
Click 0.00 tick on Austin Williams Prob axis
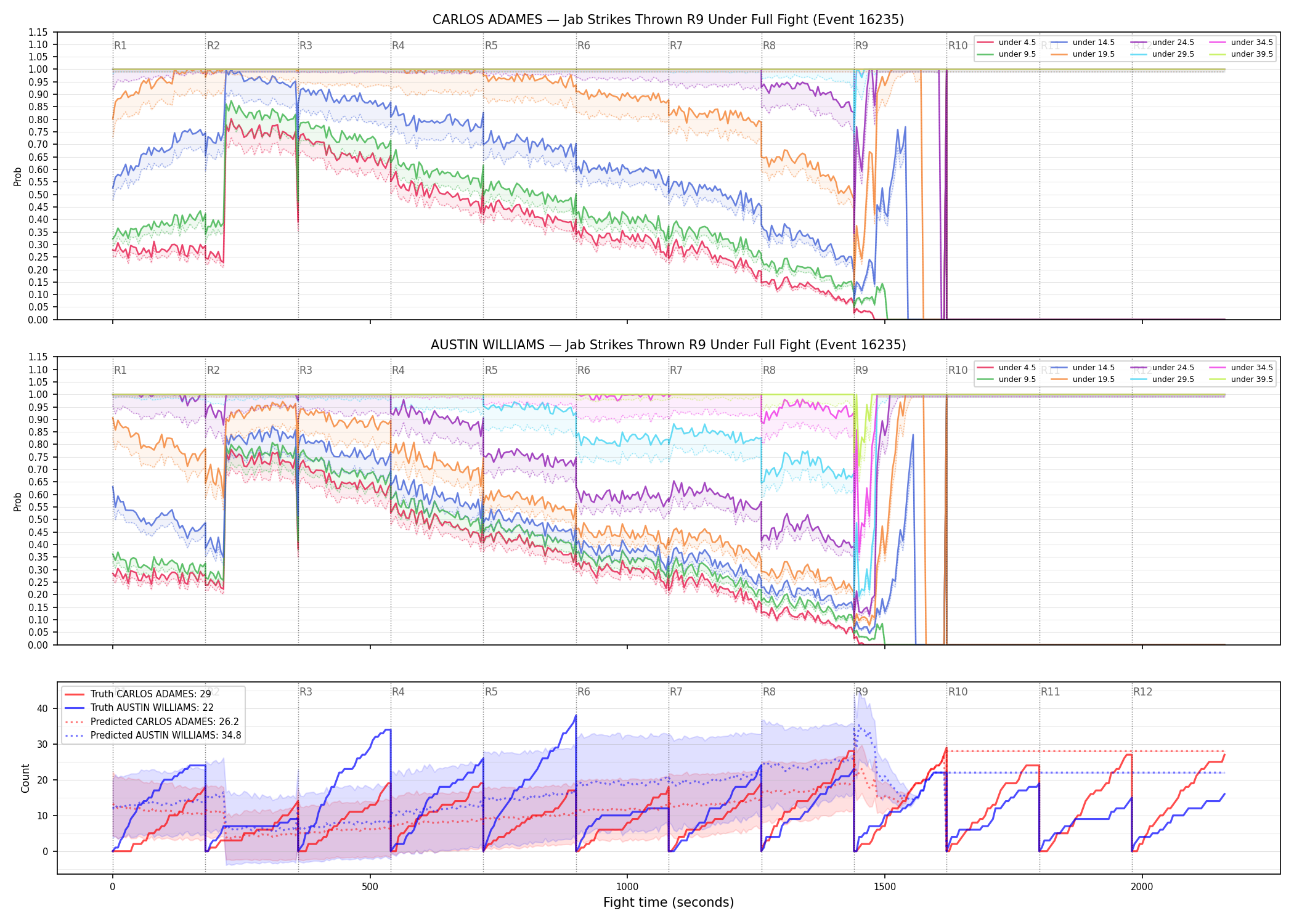point(38,645)
